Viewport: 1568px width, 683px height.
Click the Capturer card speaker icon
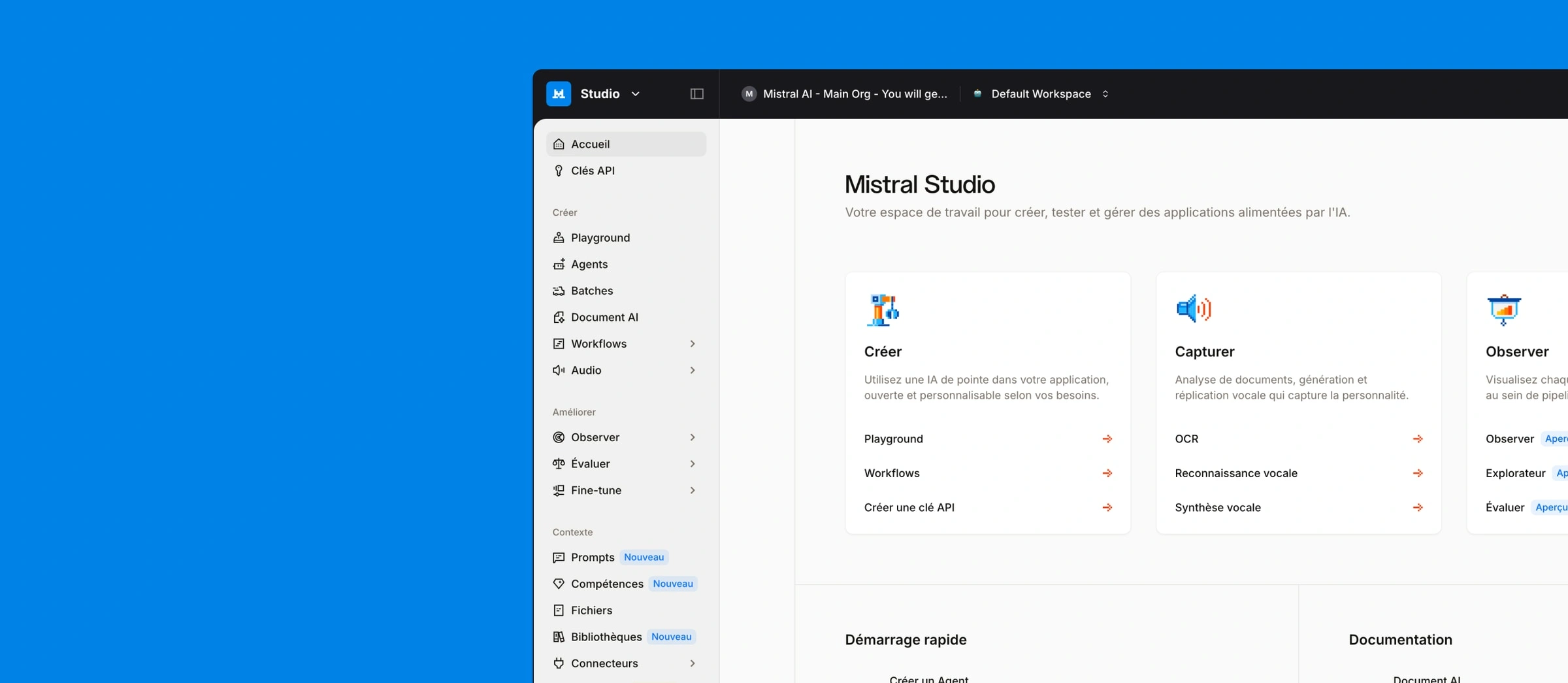1193,308
